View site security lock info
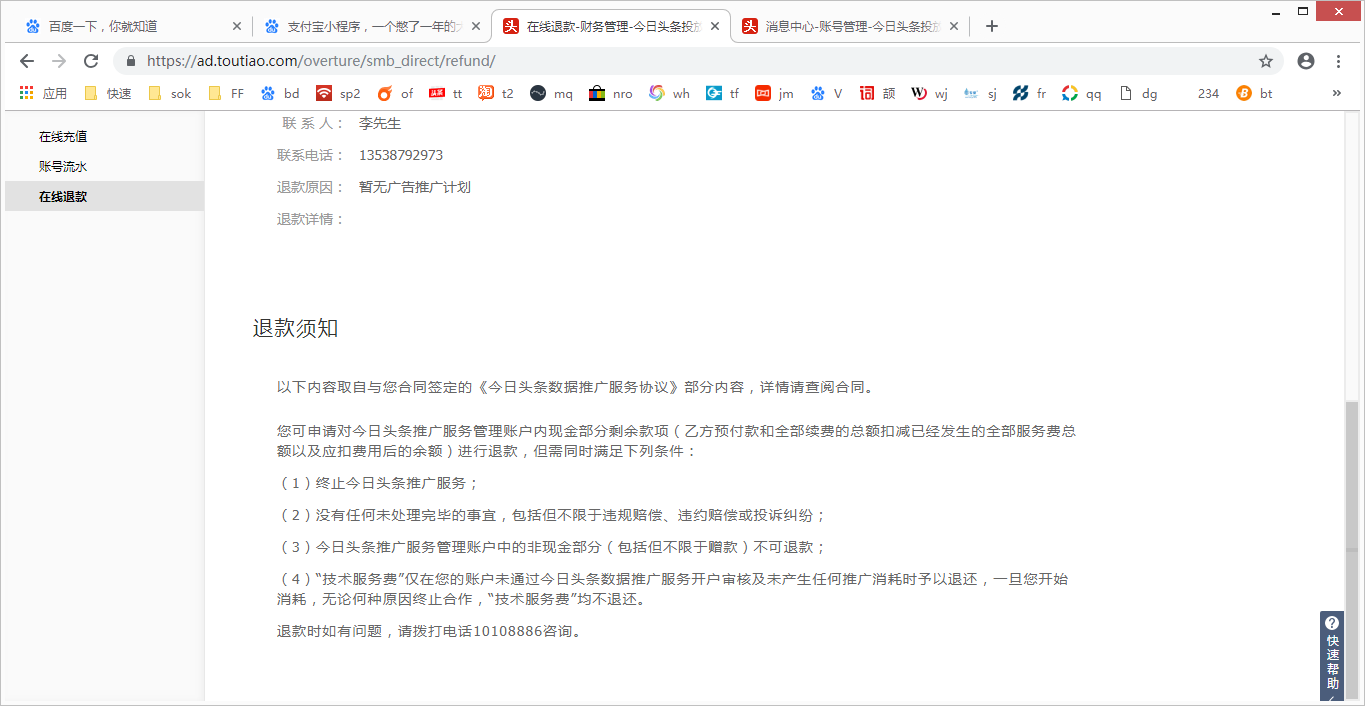 pyautogui.click(x=130, y=61)
